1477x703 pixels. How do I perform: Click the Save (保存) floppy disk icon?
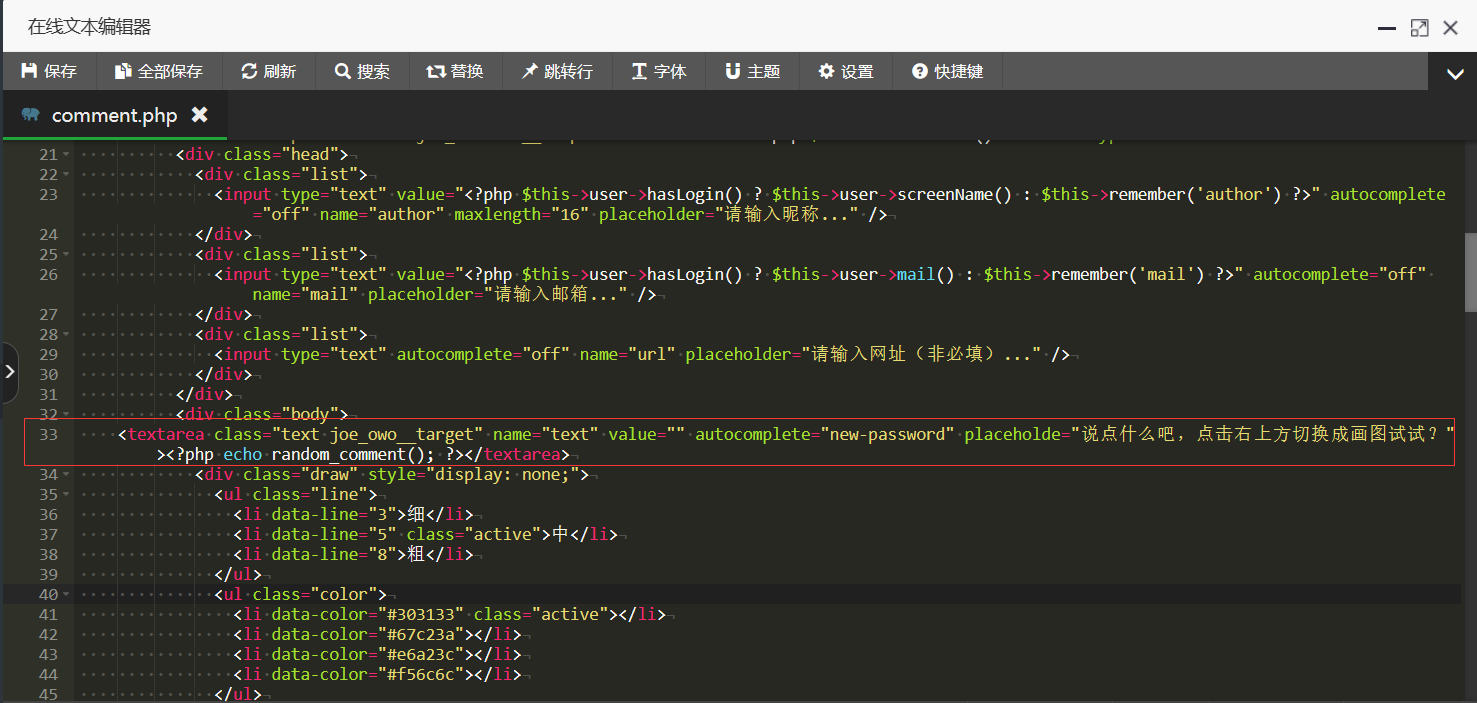[30, 72]
